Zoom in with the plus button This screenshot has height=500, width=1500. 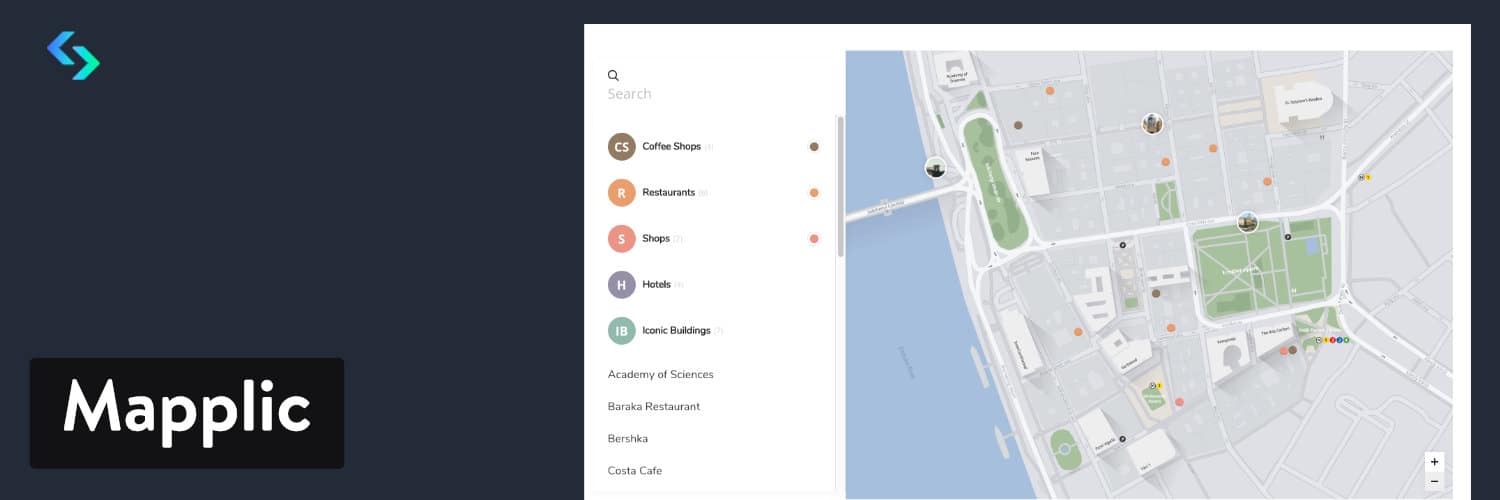pyautogui.click(x=1434, y=462)
